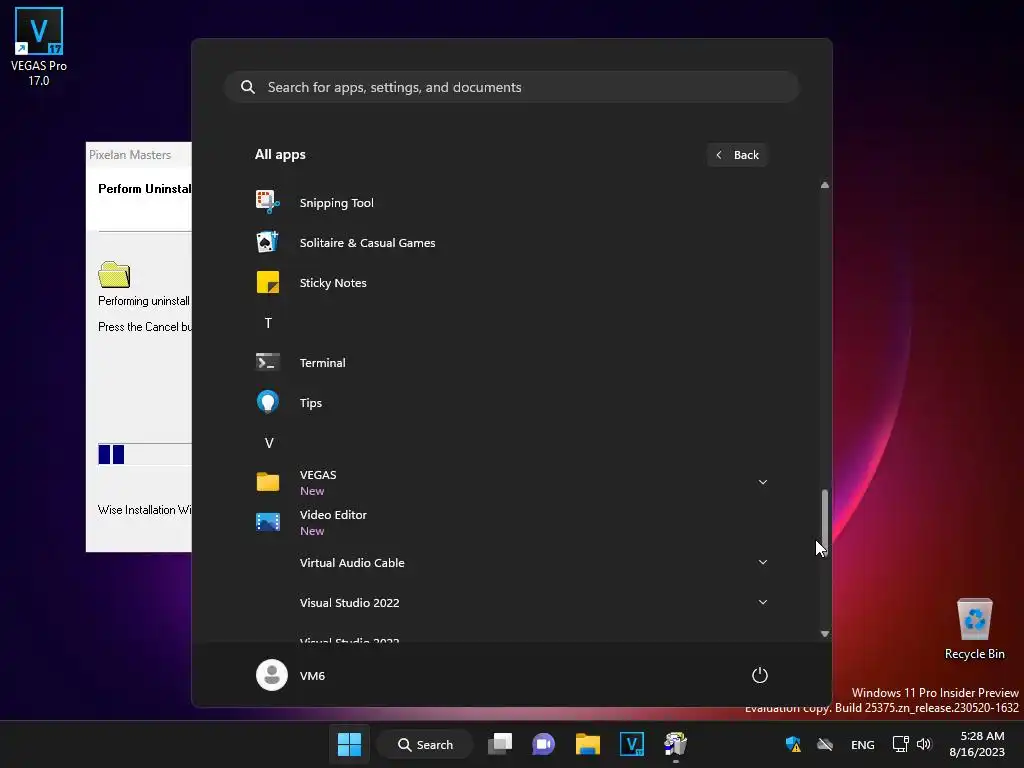The width and height of the screenshot is (1024, 768).
Task: Click the all apps scrollbar down arrow
Action: tap(825, 633)
